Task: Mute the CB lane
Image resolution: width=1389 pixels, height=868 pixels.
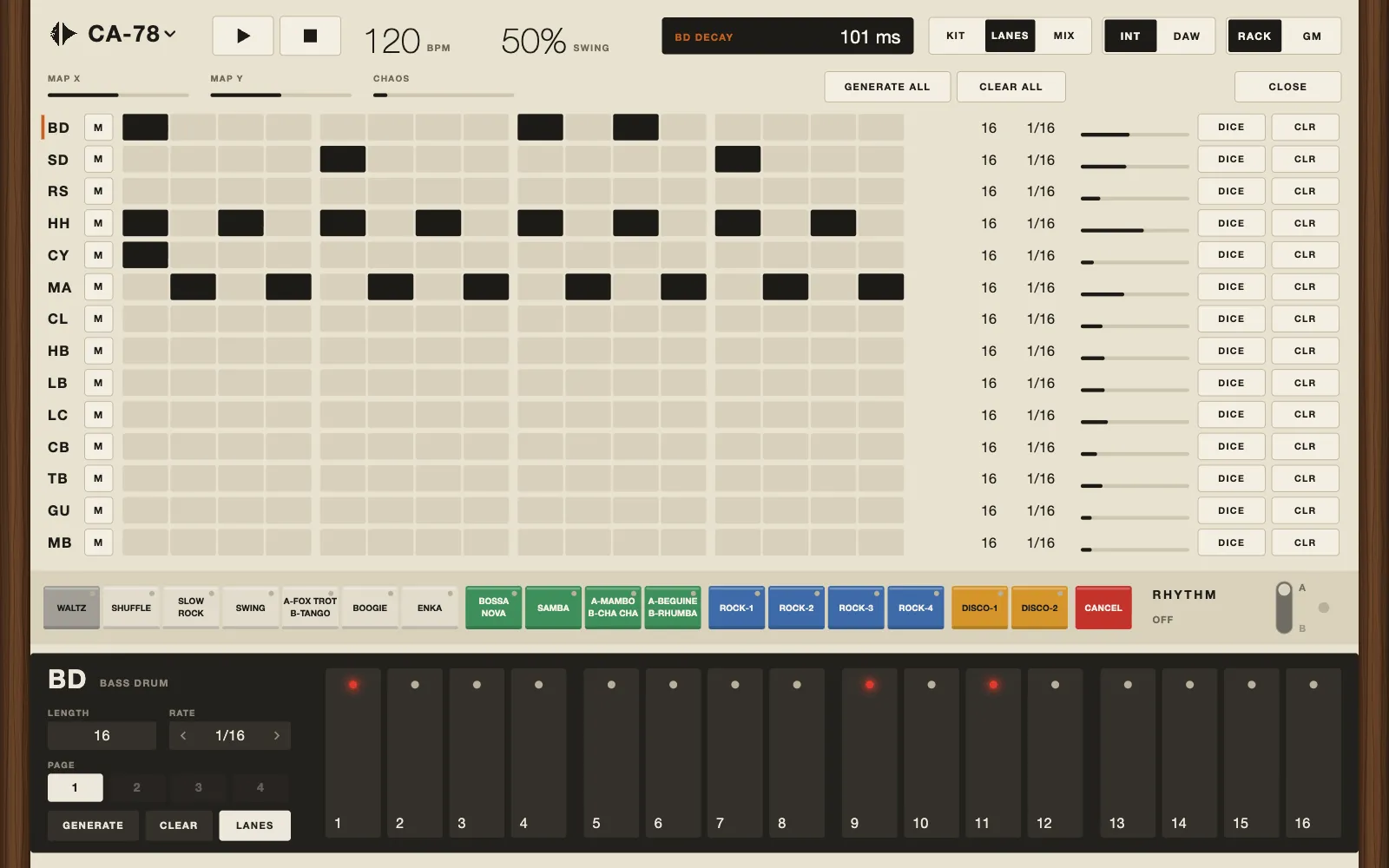Action: [98, 447]
